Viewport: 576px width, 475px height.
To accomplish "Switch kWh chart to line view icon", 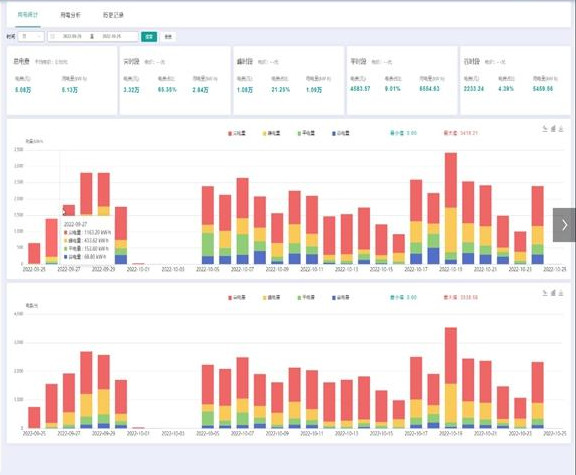I will coord(545,129).
